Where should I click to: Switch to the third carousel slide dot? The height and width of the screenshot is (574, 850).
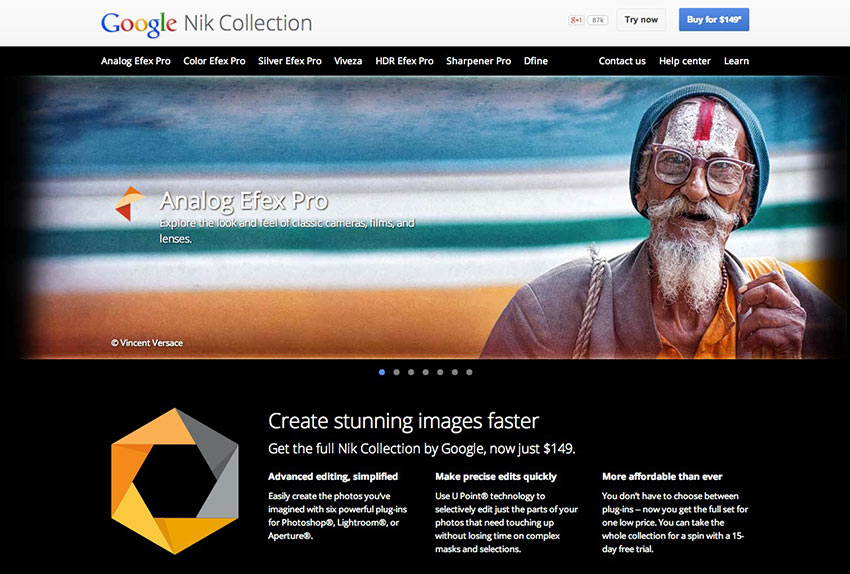pos(411,372)
